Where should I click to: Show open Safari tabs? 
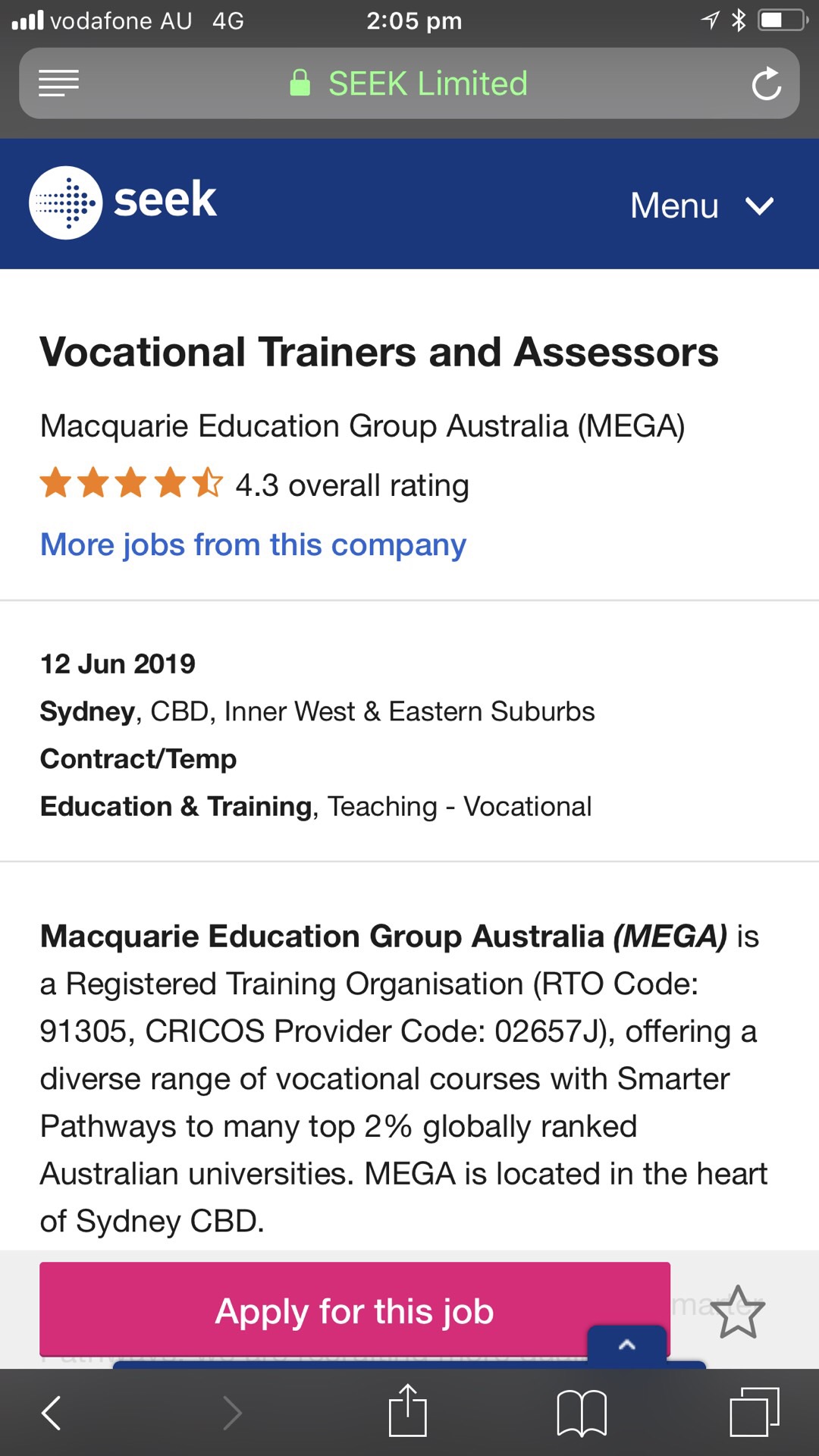click(x=755, y=1411)
